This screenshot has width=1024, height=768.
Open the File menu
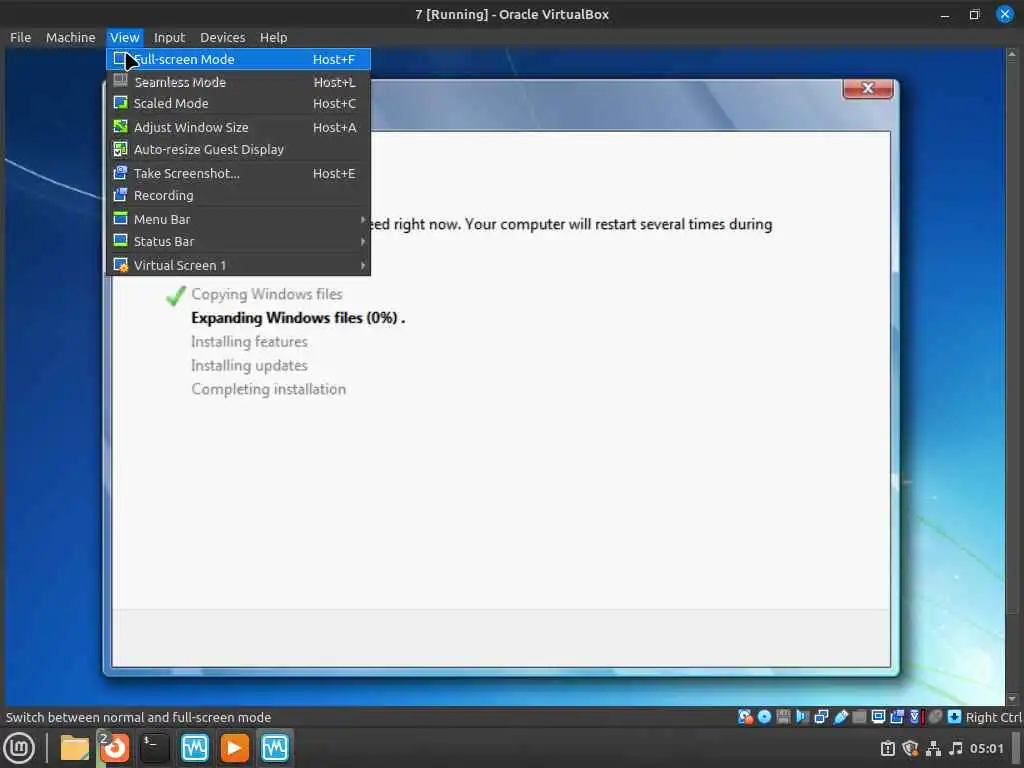[x=20, y=37]
